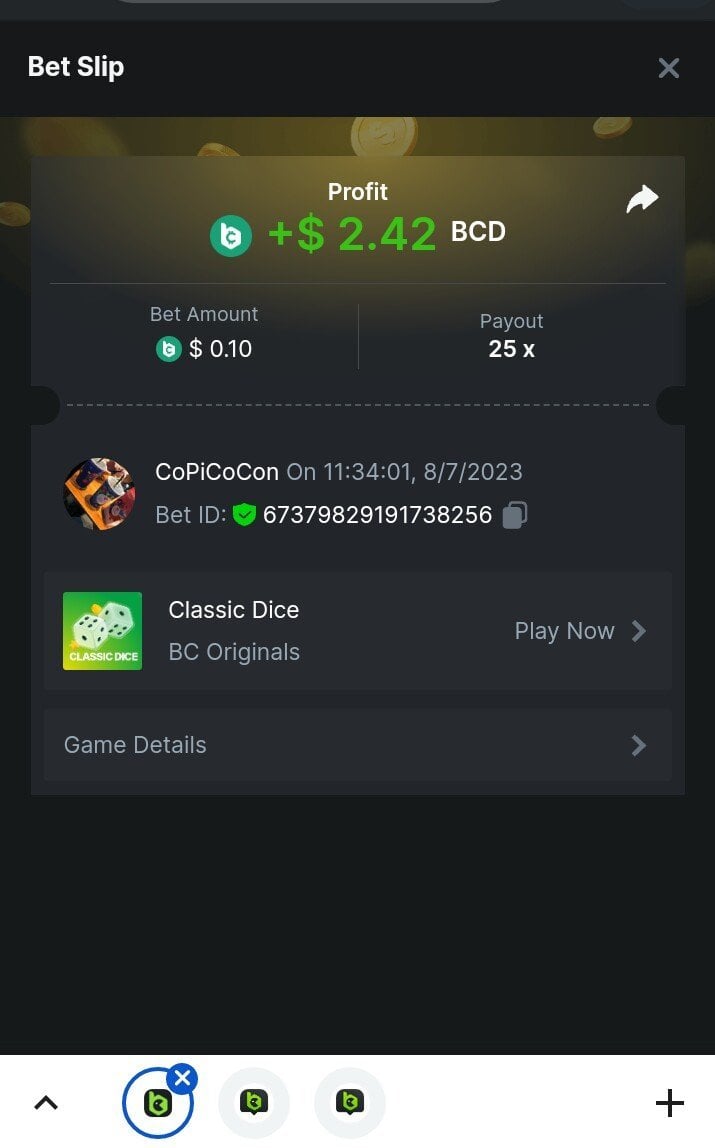The image size is (715, 1148).
Task: Open a new browser tab with plus
Action: click(x=670, y=1103)
